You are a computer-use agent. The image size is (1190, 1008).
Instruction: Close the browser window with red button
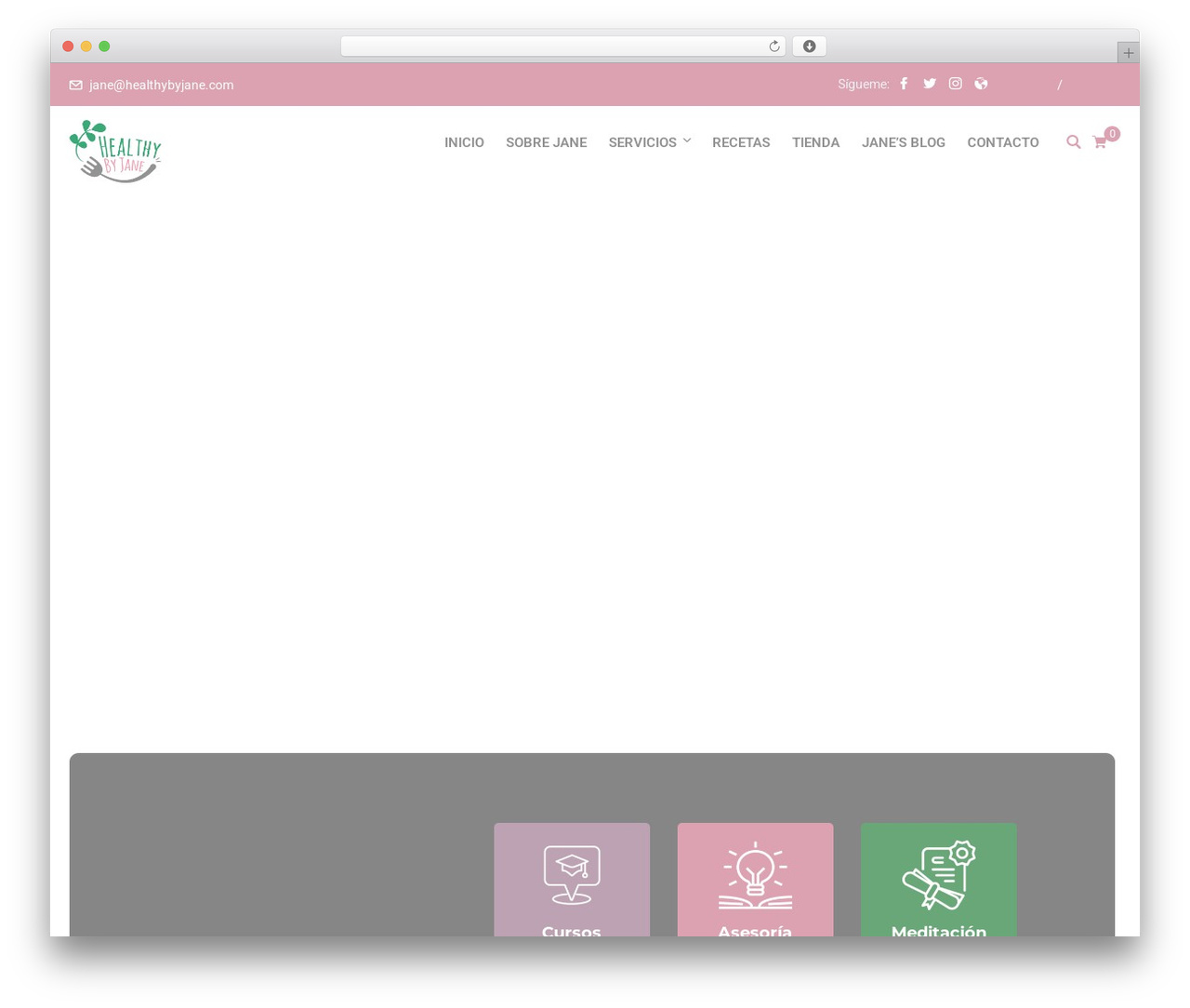(68, 46)
